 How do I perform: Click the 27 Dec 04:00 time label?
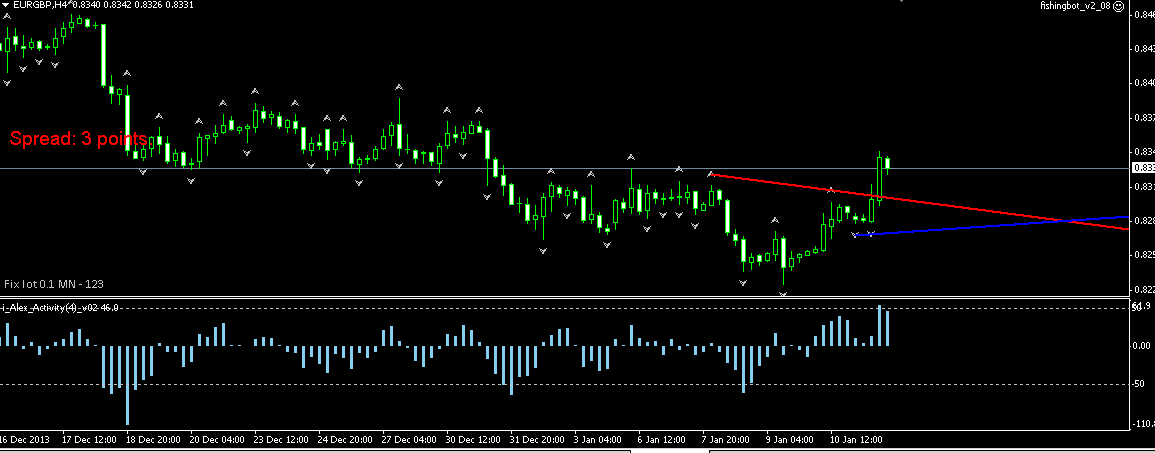409,439
